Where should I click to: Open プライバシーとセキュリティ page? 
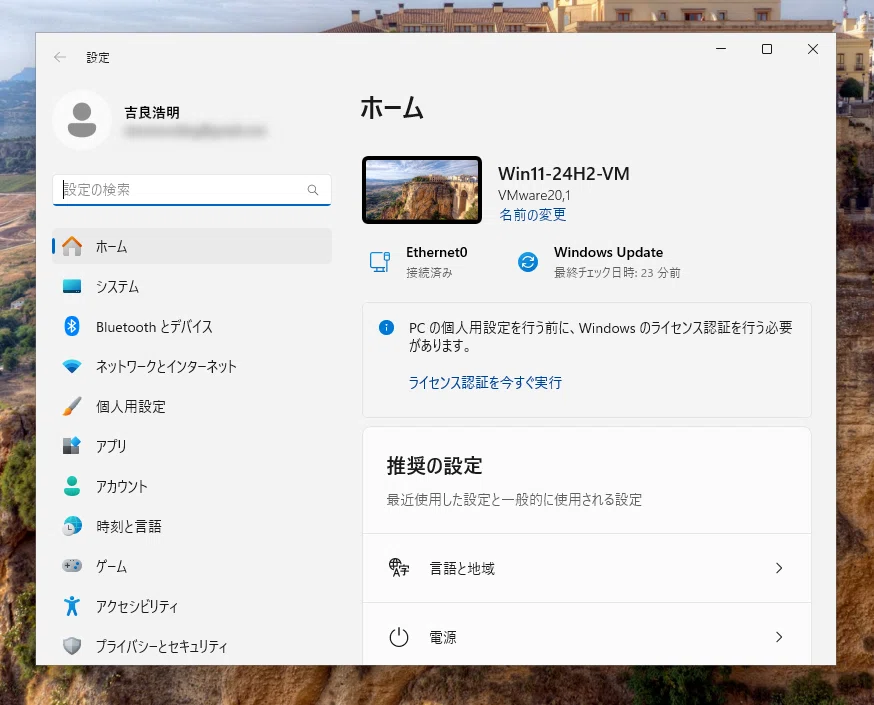coord(192,646)
